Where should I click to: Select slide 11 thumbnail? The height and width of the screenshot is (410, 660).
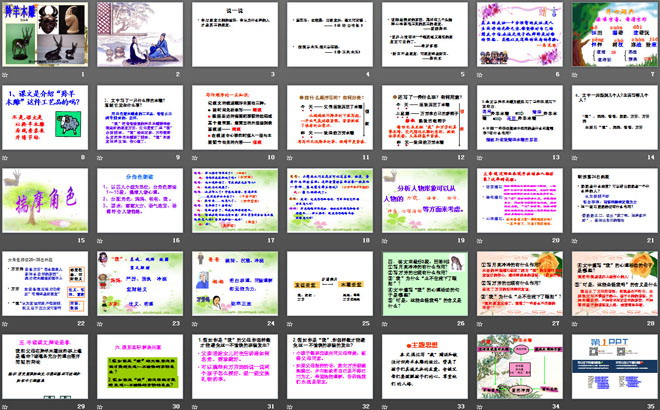330,117
